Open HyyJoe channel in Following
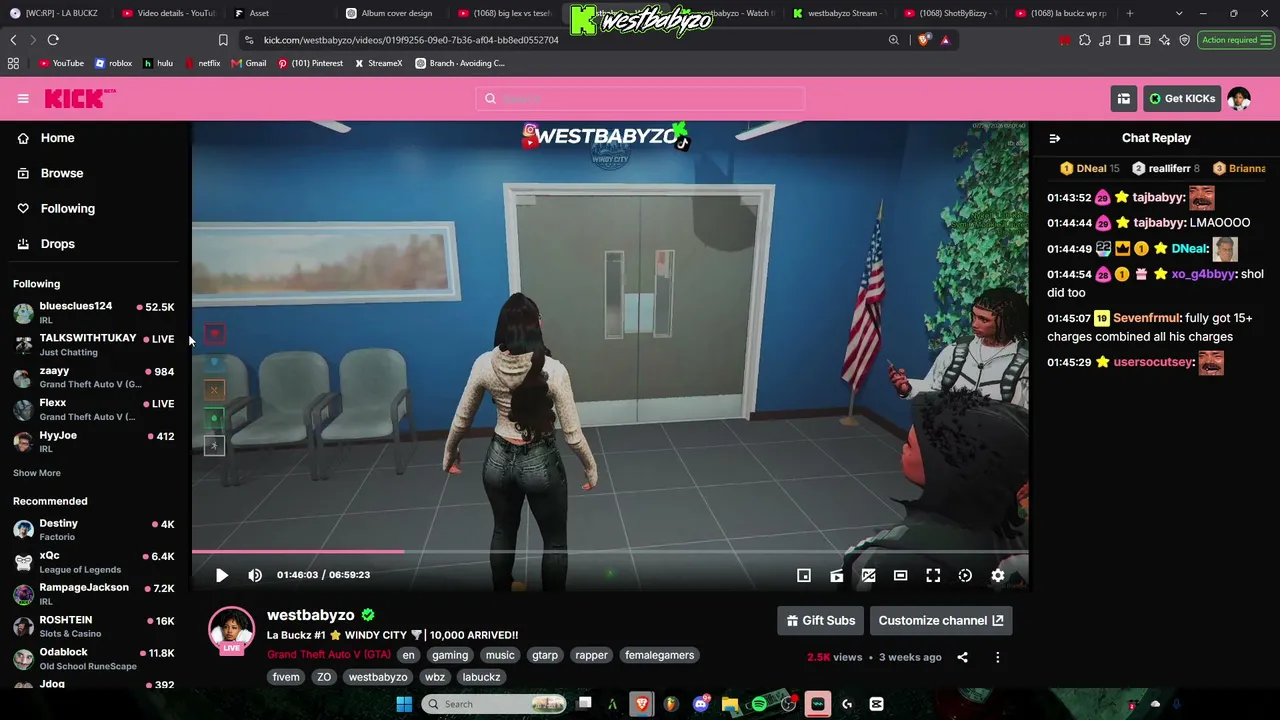The width and height of the screenshot is (1280, 720). point(94,441)
